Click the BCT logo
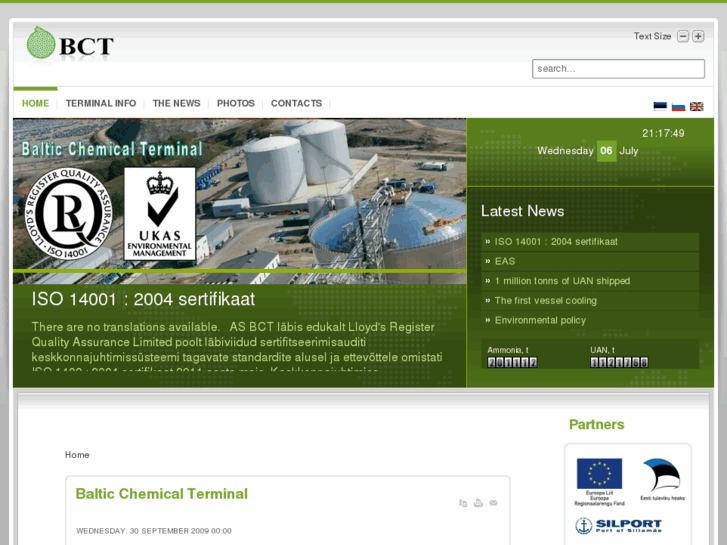The height and width of the screenshot is (545, 727). click(x=70, y=44)
